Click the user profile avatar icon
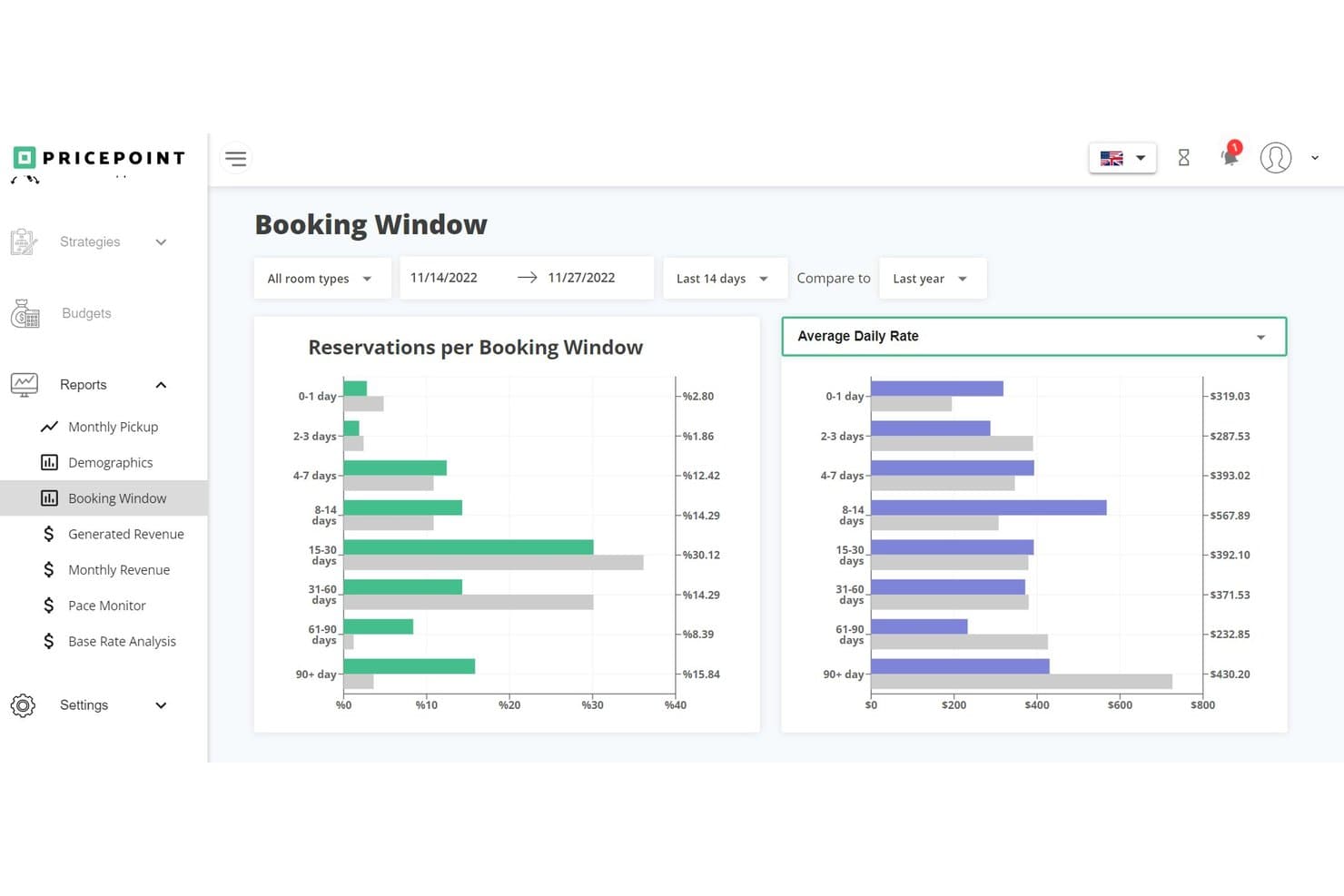1344x896 pixels. (1276, 158)
